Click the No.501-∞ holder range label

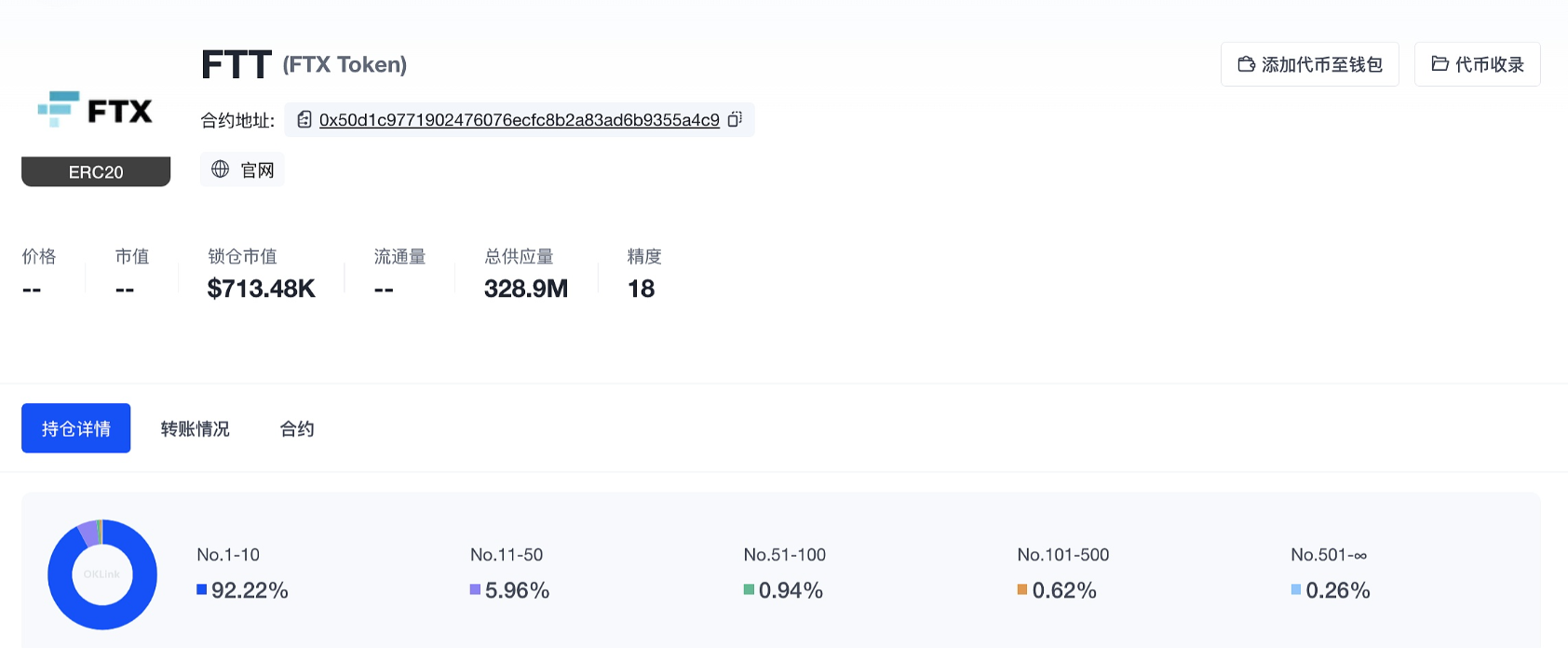(x=1329, y=555)
